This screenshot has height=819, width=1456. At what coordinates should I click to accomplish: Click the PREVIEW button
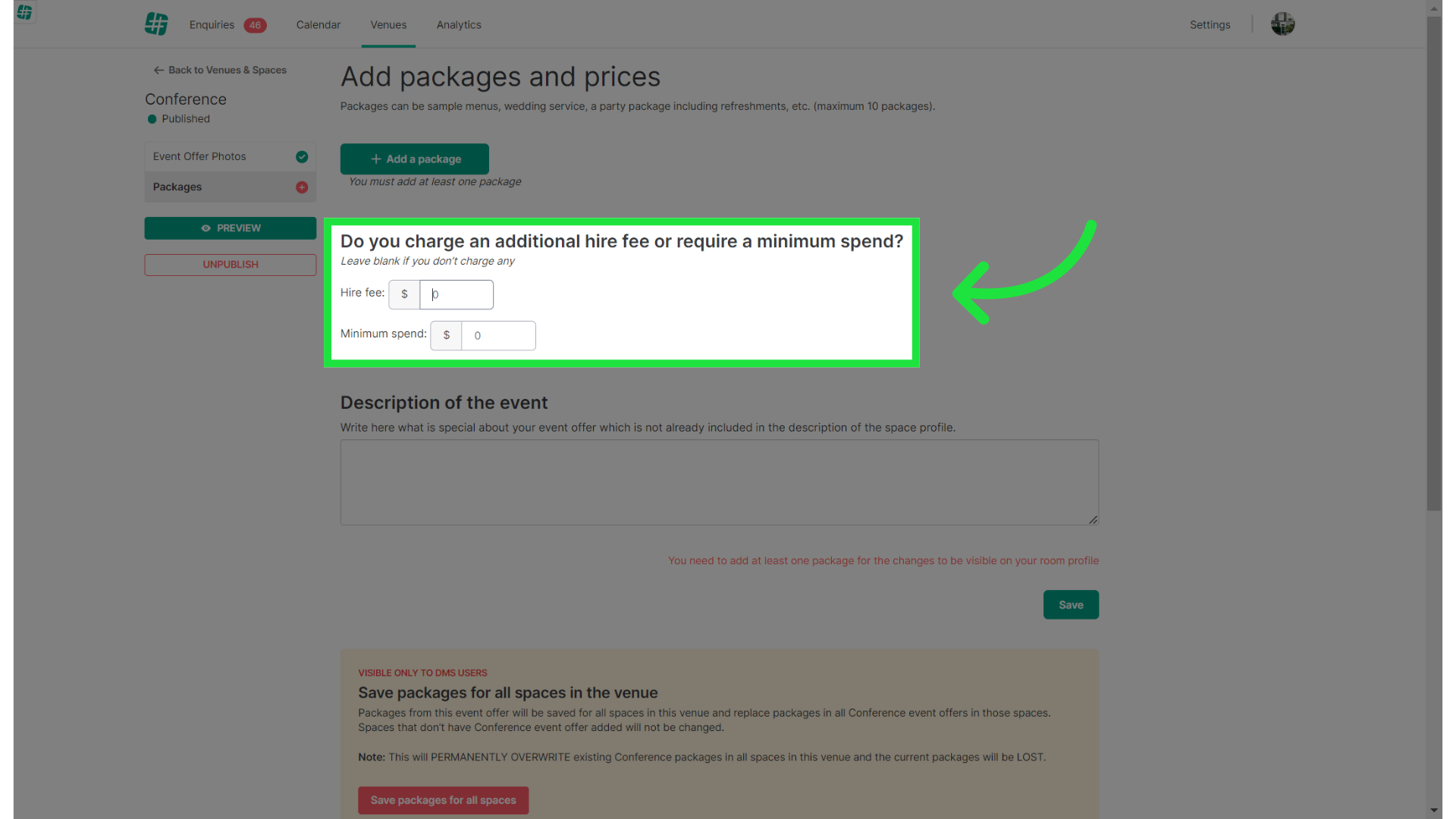point(231,228)
